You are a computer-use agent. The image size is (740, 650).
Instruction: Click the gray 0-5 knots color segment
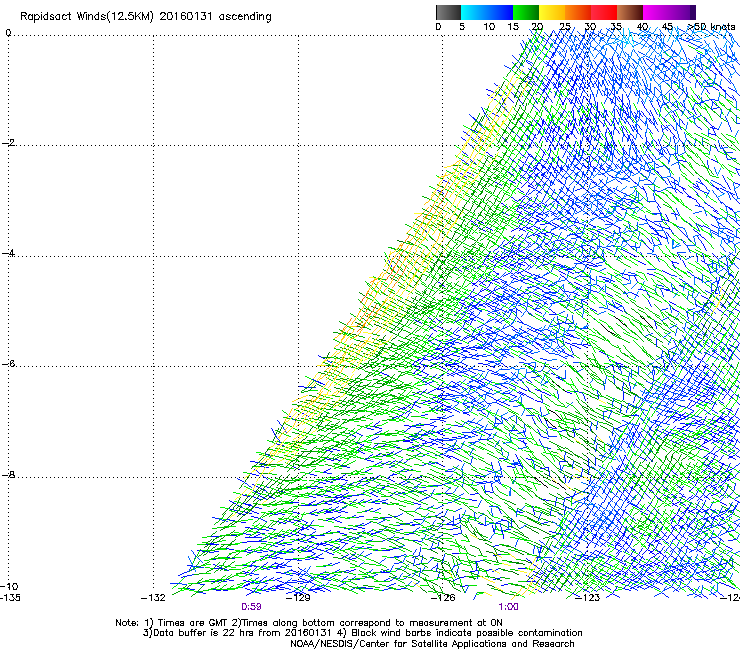448,12
